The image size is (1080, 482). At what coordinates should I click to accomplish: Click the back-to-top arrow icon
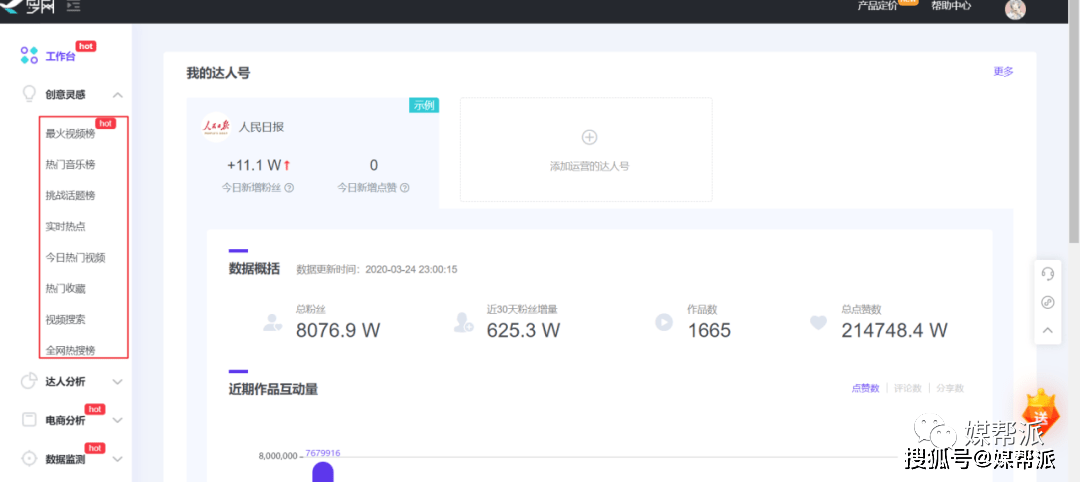pos(1048,331)
